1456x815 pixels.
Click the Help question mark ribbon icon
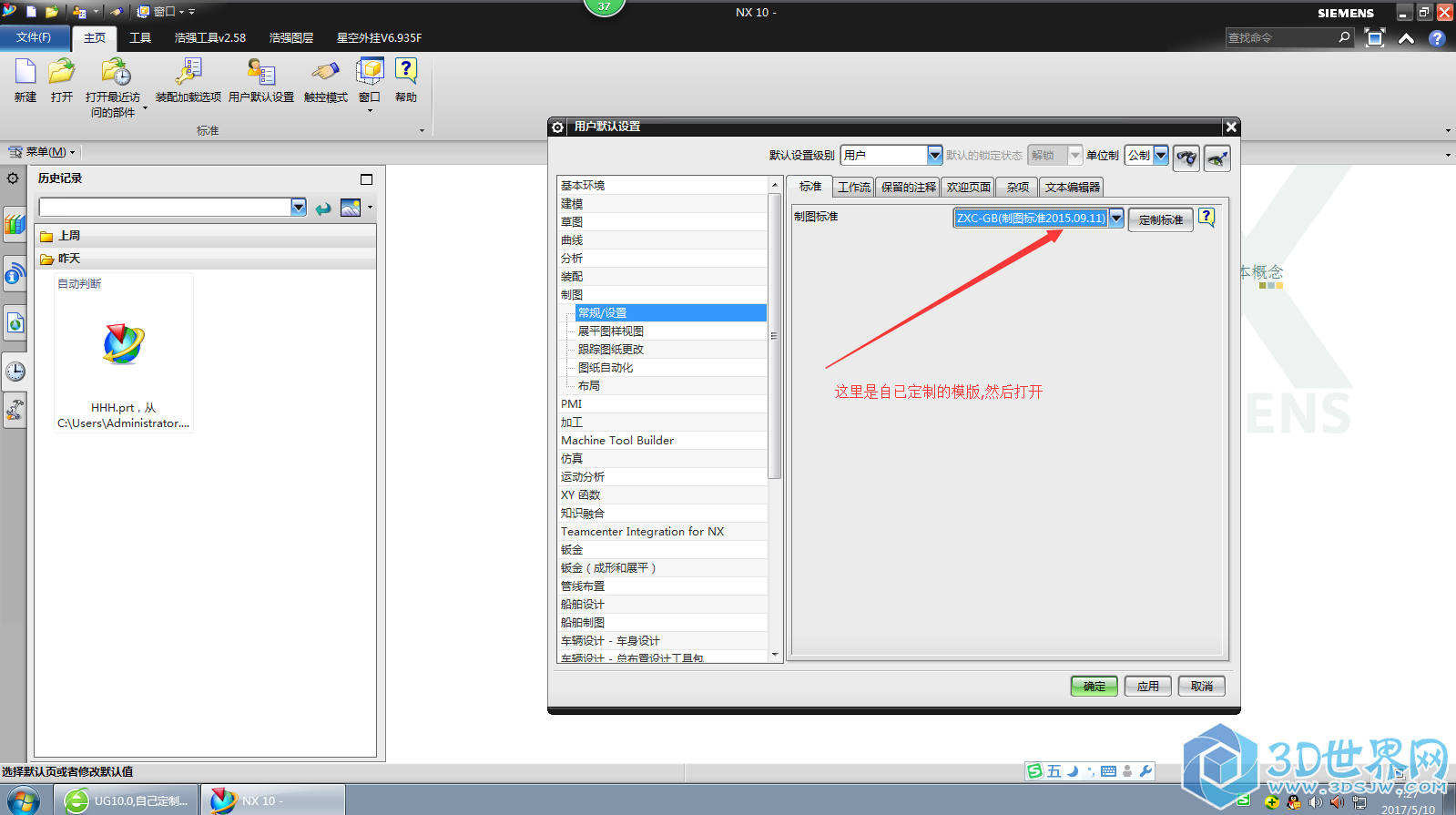405,73
